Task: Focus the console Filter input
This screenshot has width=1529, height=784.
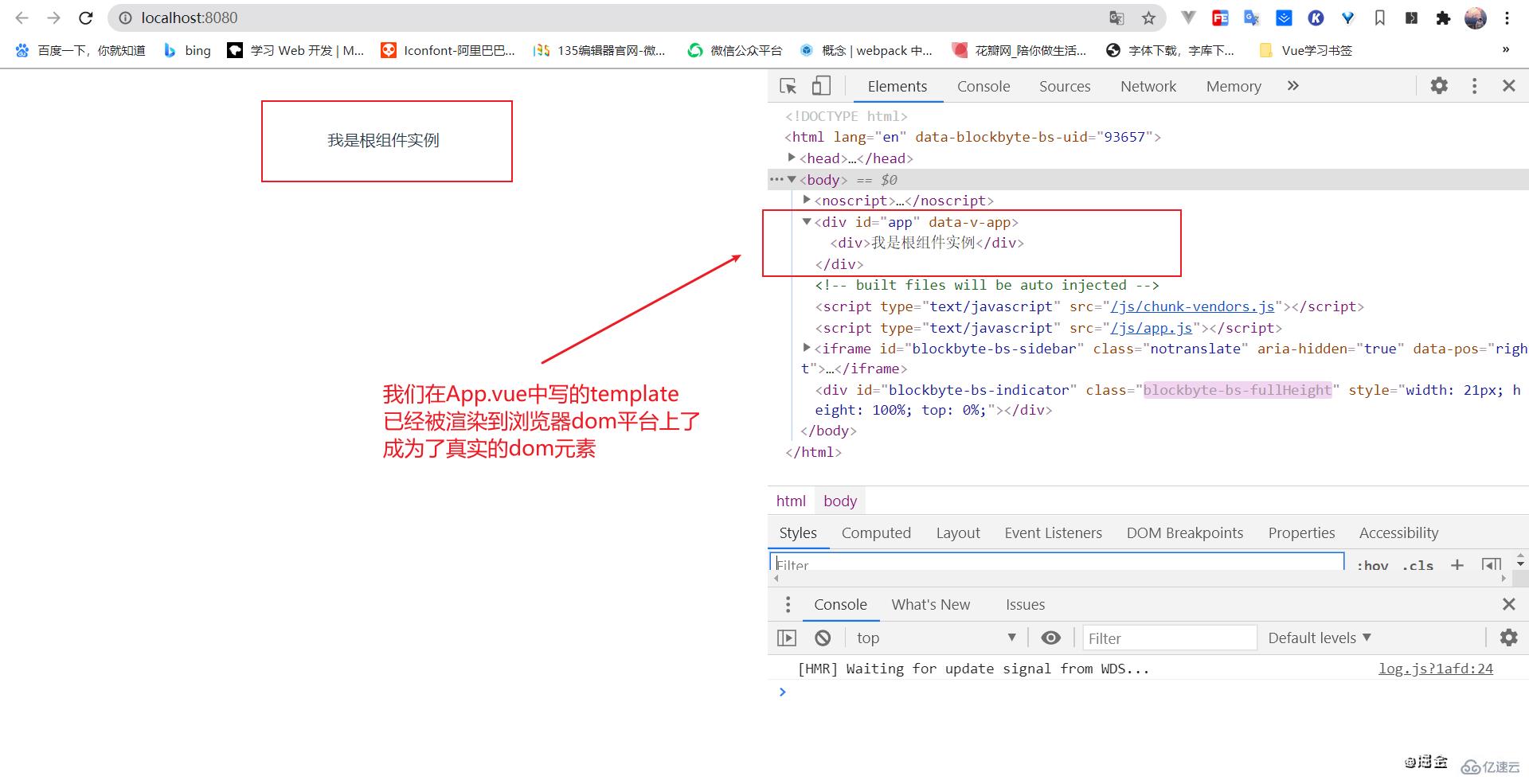Action: coord(1169,638)
